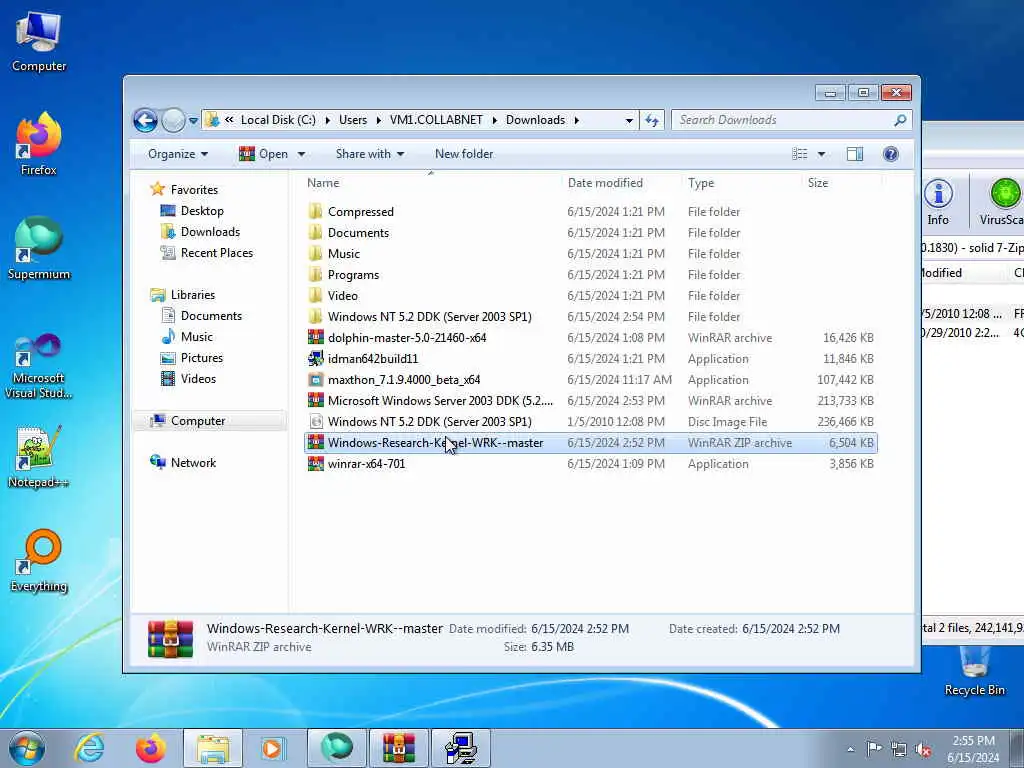This screenshot has width=1024, height=768.
Task: Click the Change your view icon
Action: click(x=800, y=154)
